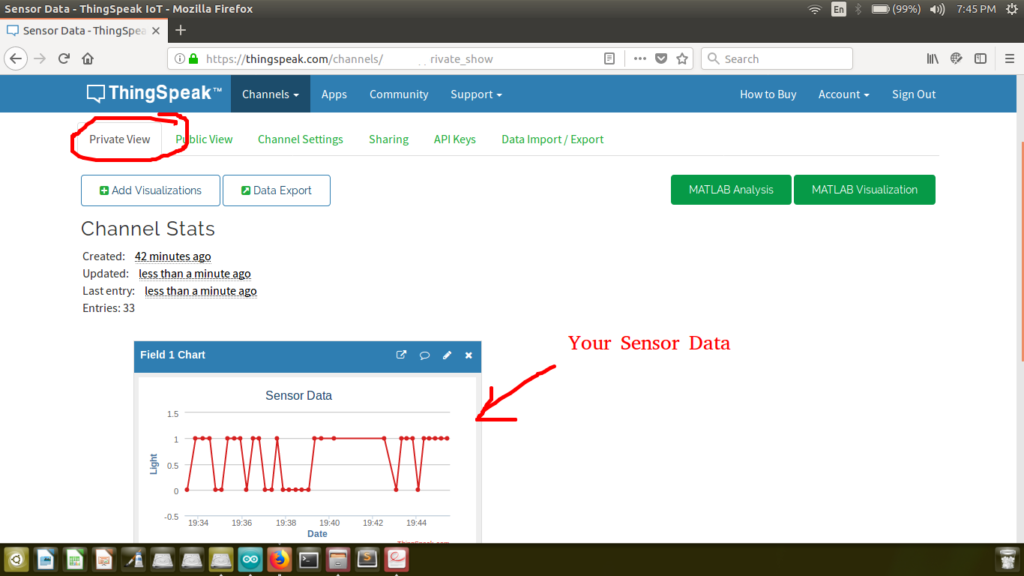Open the Channel Settings tab

click(300, 139)
